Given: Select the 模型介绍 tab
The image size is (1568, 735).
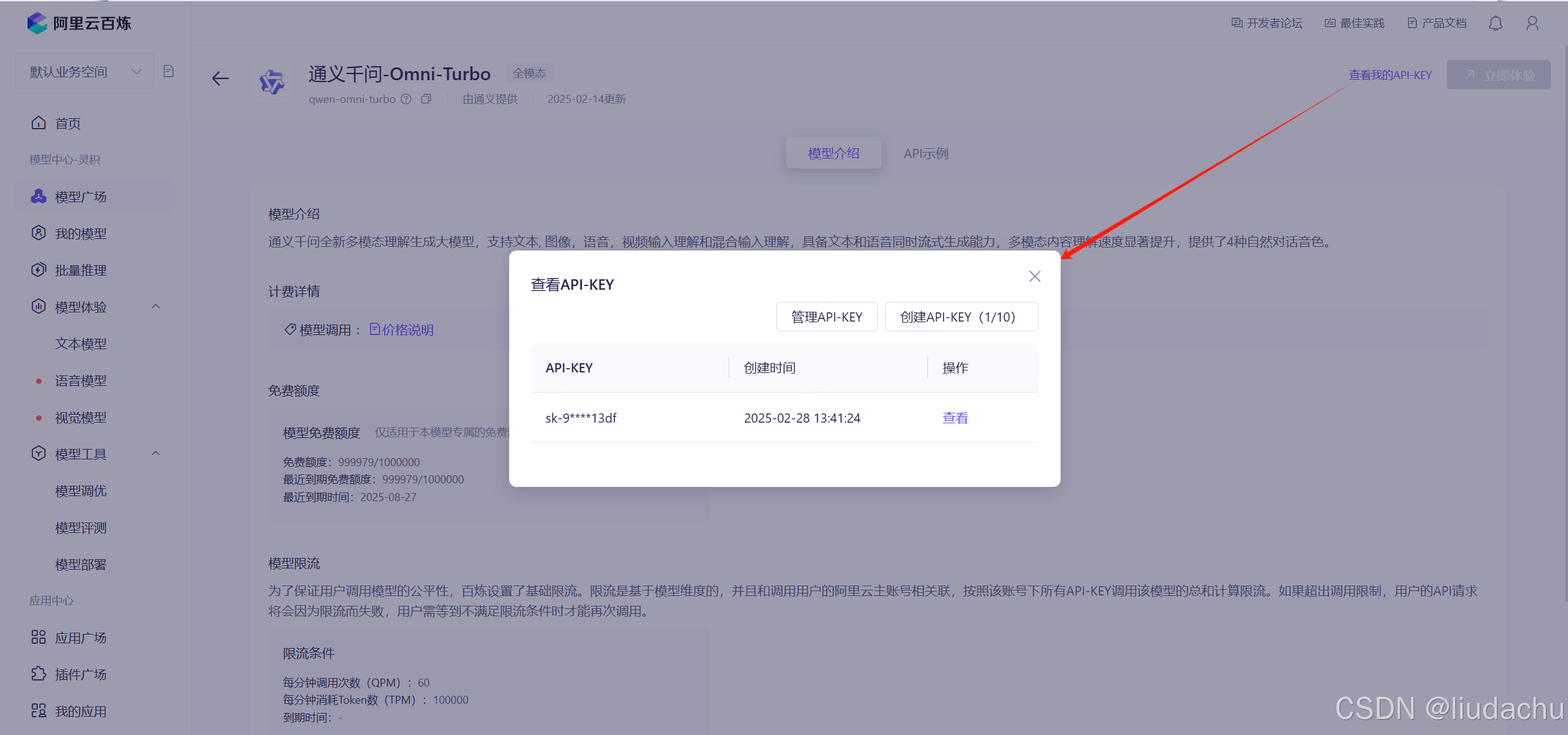Looking at the screenshot, I should click(833, 153).
